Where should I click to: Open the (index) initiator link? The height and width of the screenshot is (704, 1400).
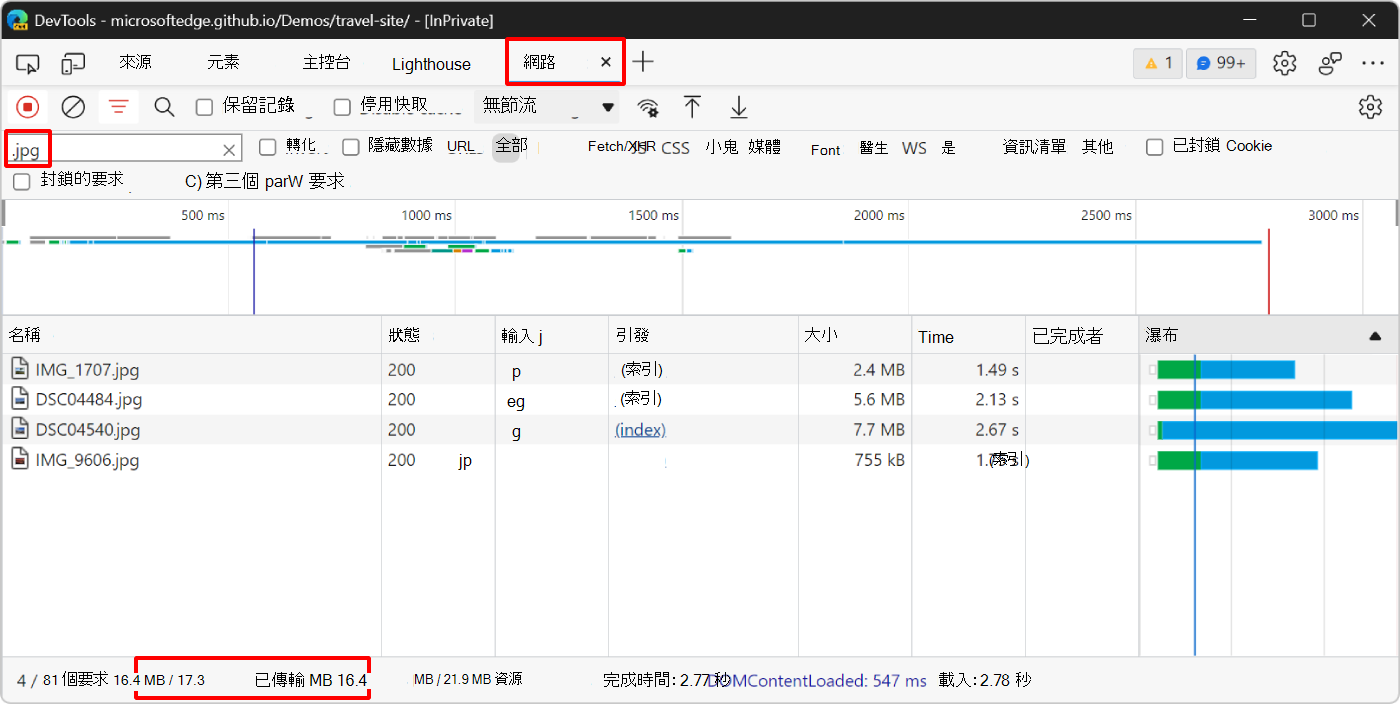click(x=640, y=430)
